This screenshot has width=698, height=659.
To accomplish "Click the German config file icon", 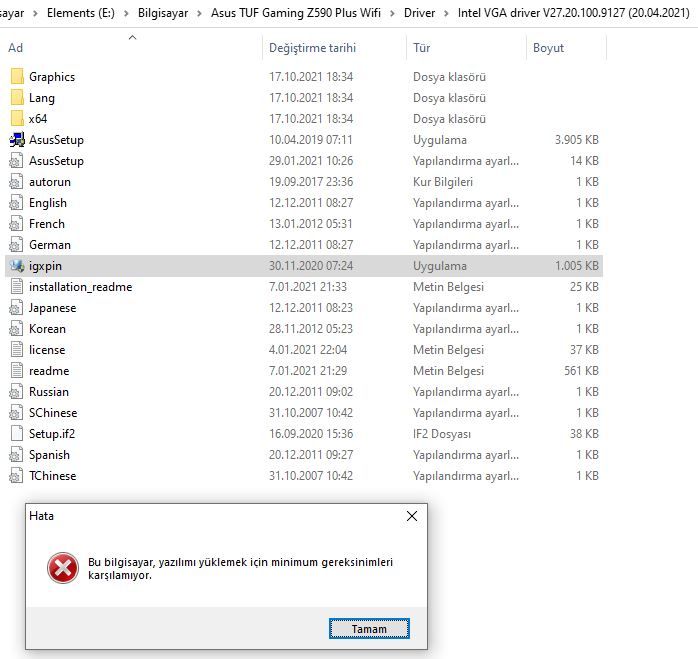I will (x=16, y=244).
